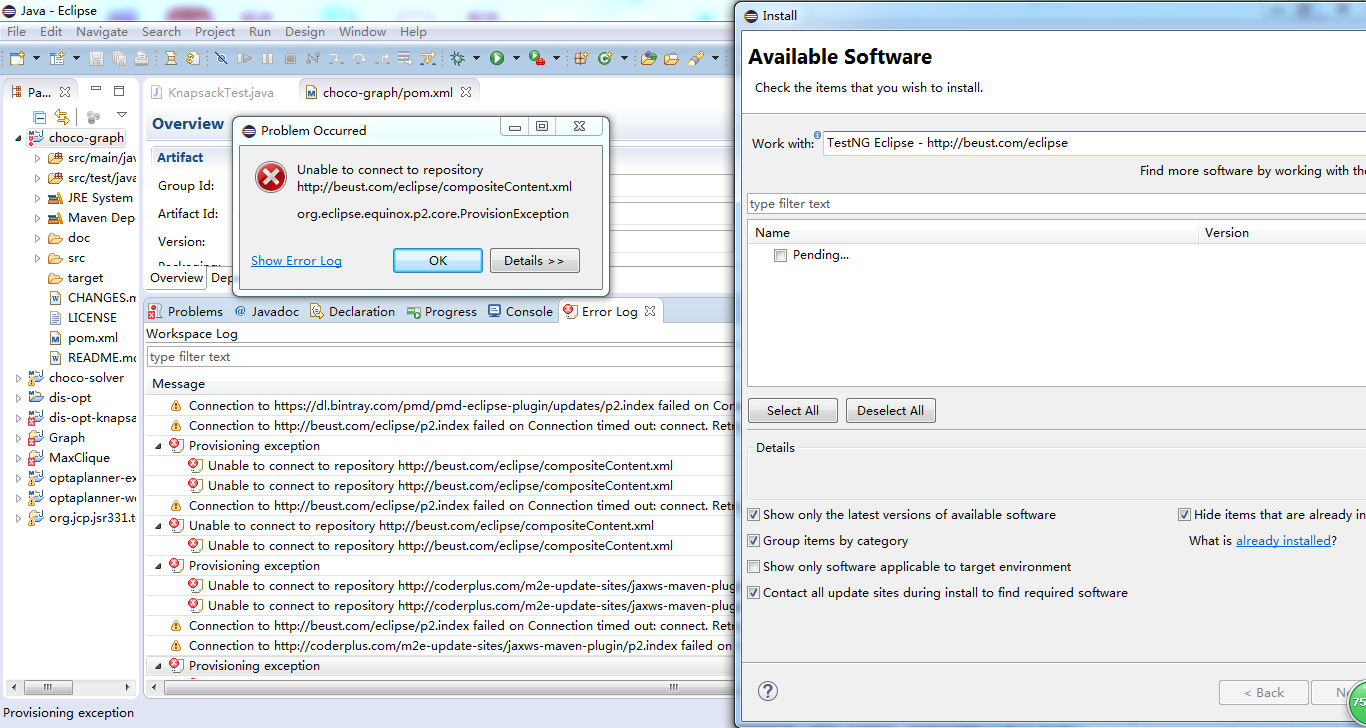1366x728 pixels.
Task: Open the Debug configurations dropdown arrow
Action: (x=476, y=58)
